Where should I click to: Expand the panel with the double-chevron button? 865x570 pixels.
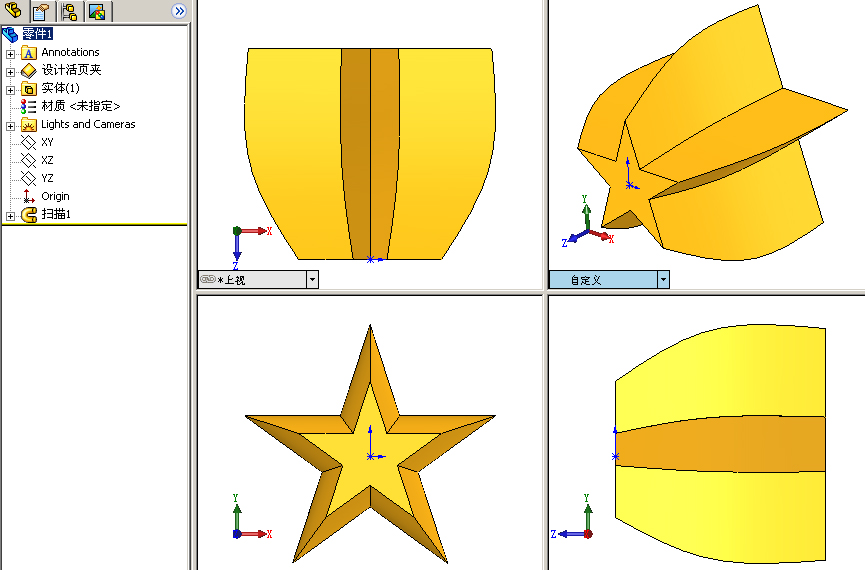[179, 10]
